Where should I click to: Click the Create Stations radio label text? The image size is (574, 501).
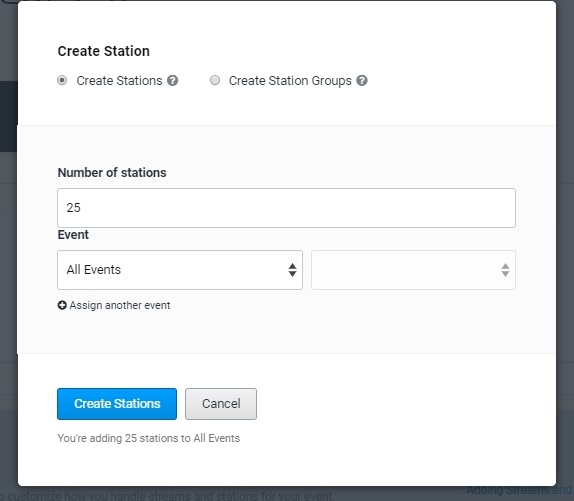pos(119,81)
